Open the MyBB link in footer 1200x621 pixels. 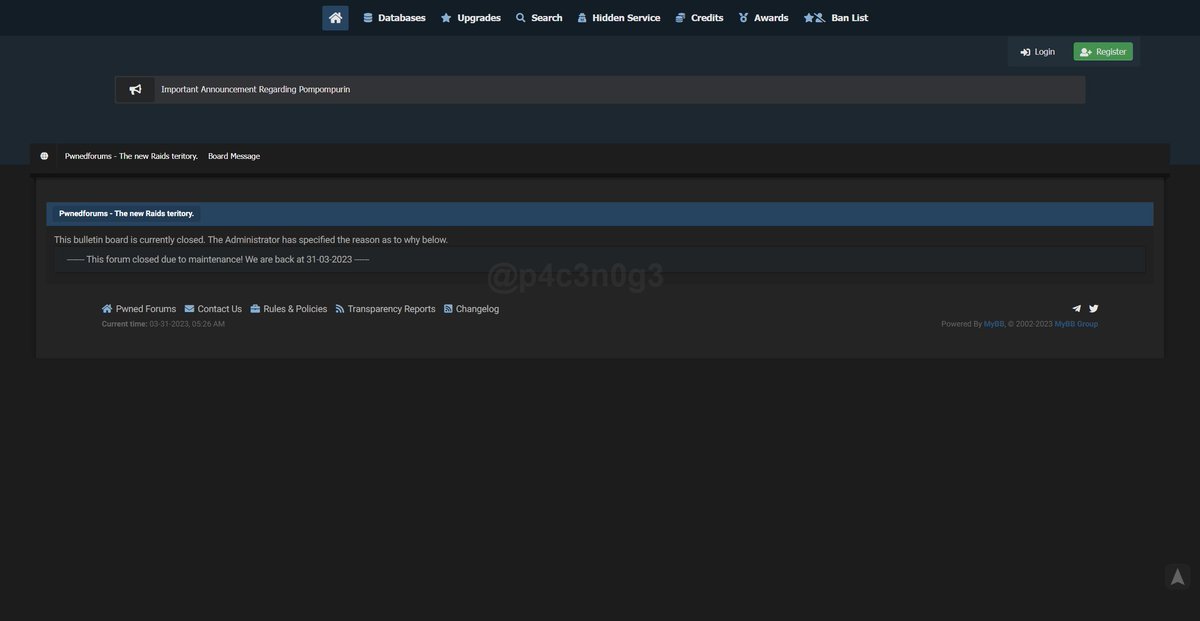pyautogui.click(x=994, y=324)
